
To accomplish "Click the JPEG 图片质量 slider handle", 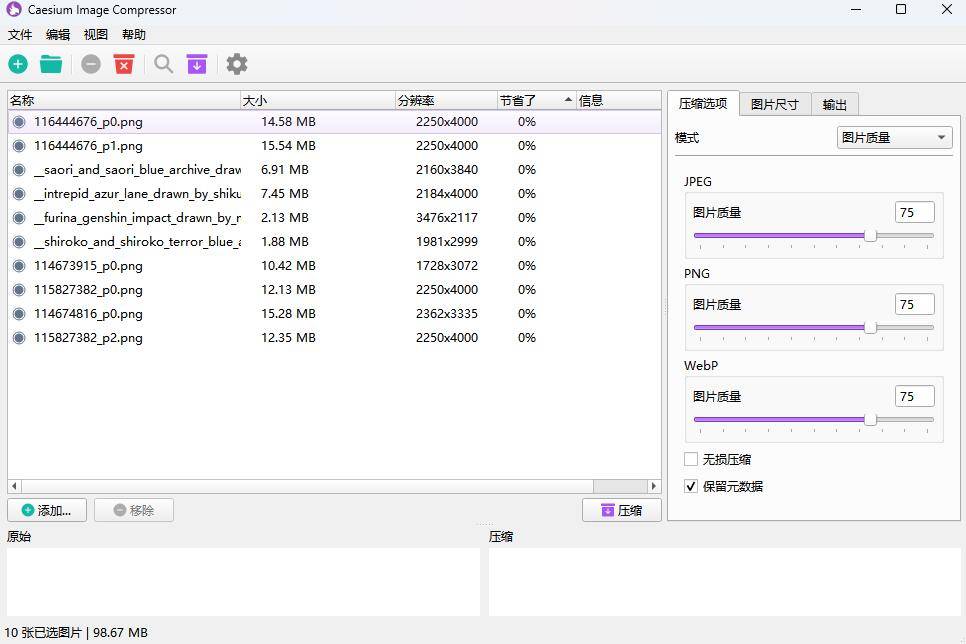I will point(871,235).
